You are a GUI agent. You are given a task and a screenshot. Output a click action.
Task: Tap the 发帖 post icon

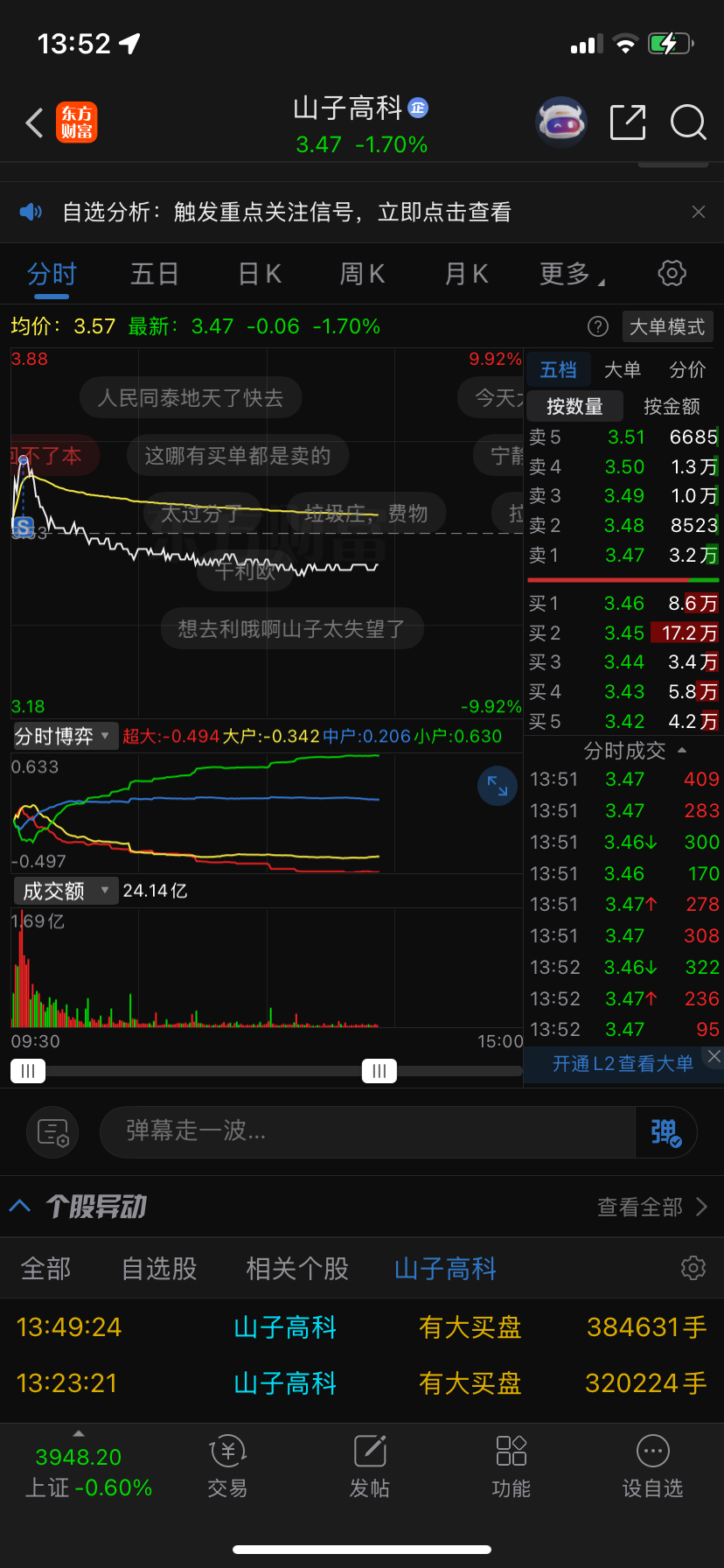(x=370, y=1467)
